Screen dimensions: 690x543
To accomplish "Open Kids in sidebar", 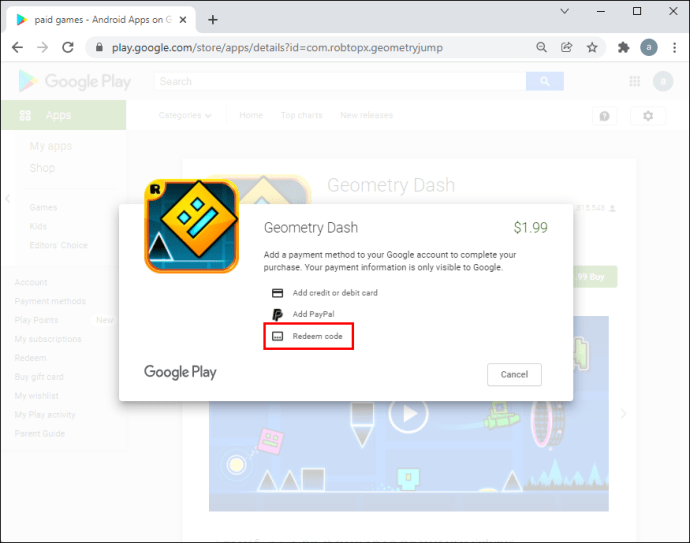I will [38, 226].
